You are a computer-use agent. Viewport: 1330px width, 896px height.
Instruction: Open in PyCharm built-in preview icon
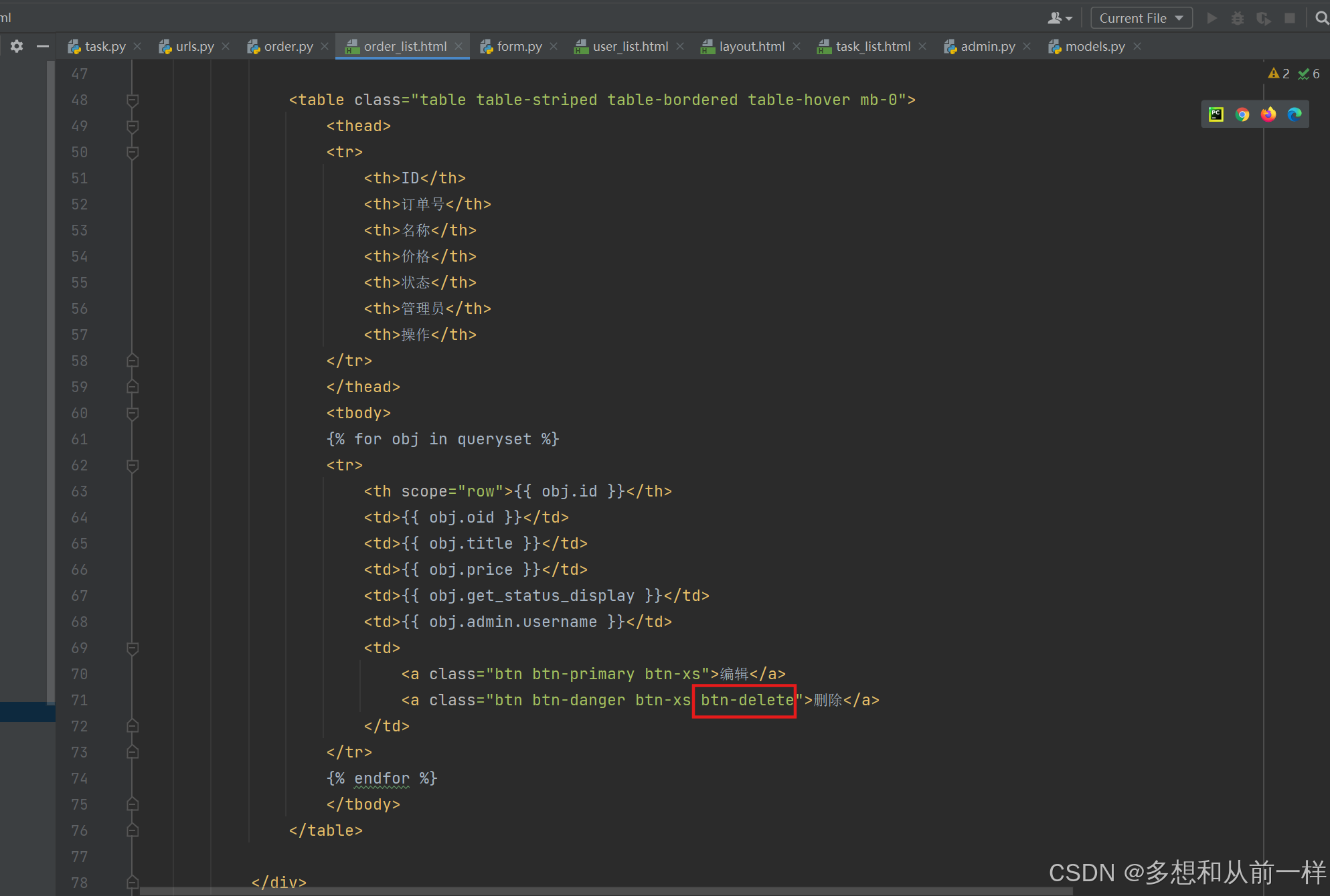[x=1216, y=114]
